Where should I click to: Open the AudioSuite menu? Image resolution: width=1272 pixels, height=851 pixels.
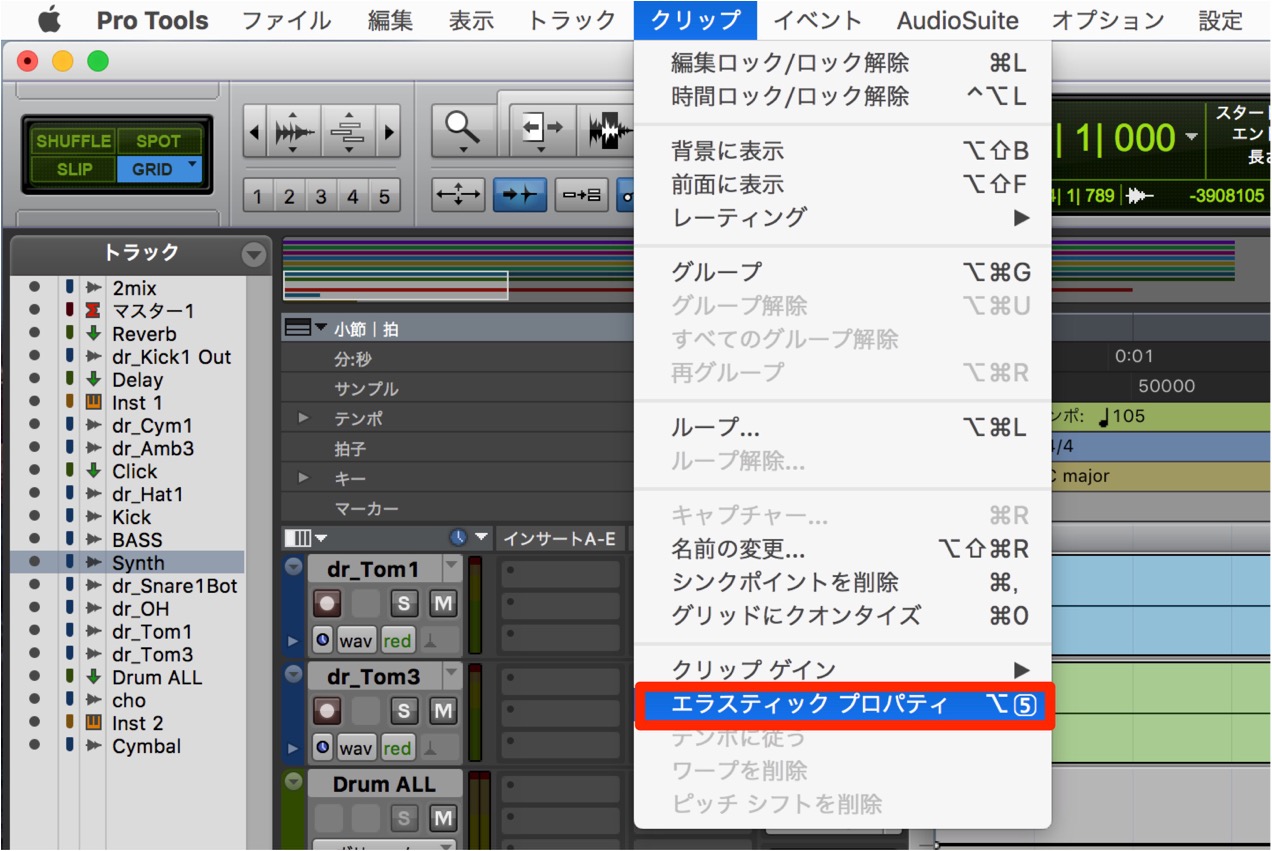pos(957,20)
